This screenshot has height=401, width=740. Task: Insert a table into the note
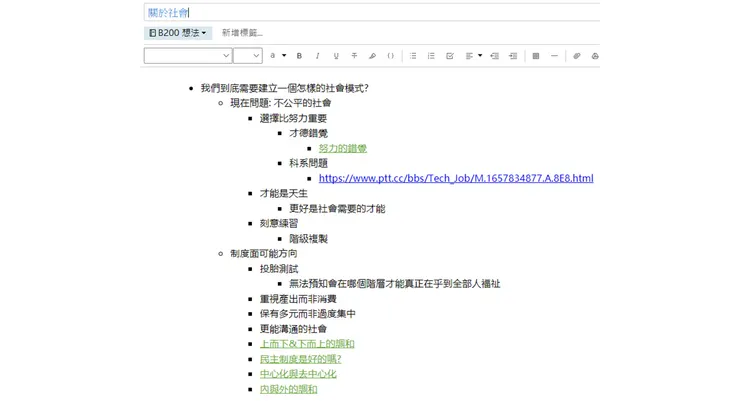pyautogui.click(x=536, y=56)
